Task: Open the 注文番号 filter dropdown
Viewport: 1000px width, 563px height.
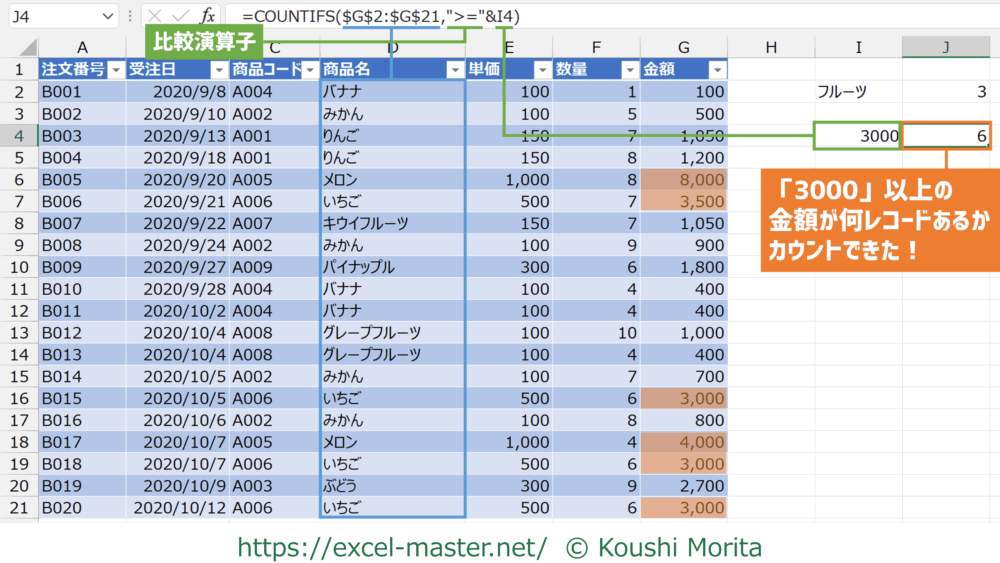Action: click(114, 69)
